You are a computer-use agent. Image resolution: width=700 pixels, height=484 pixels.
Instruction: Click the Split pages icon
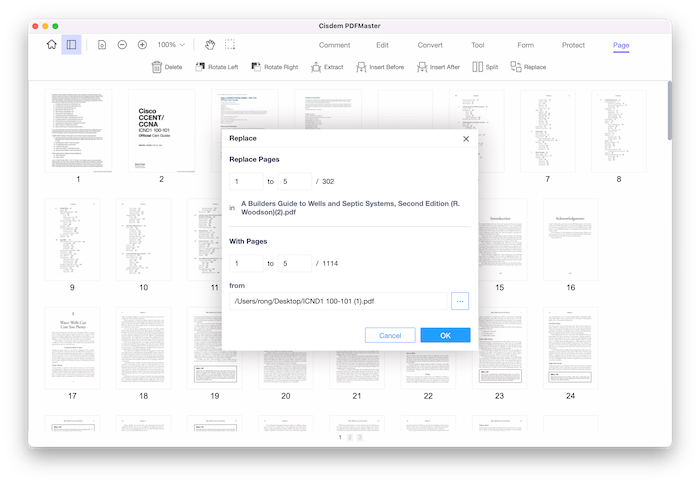(477, 67)
